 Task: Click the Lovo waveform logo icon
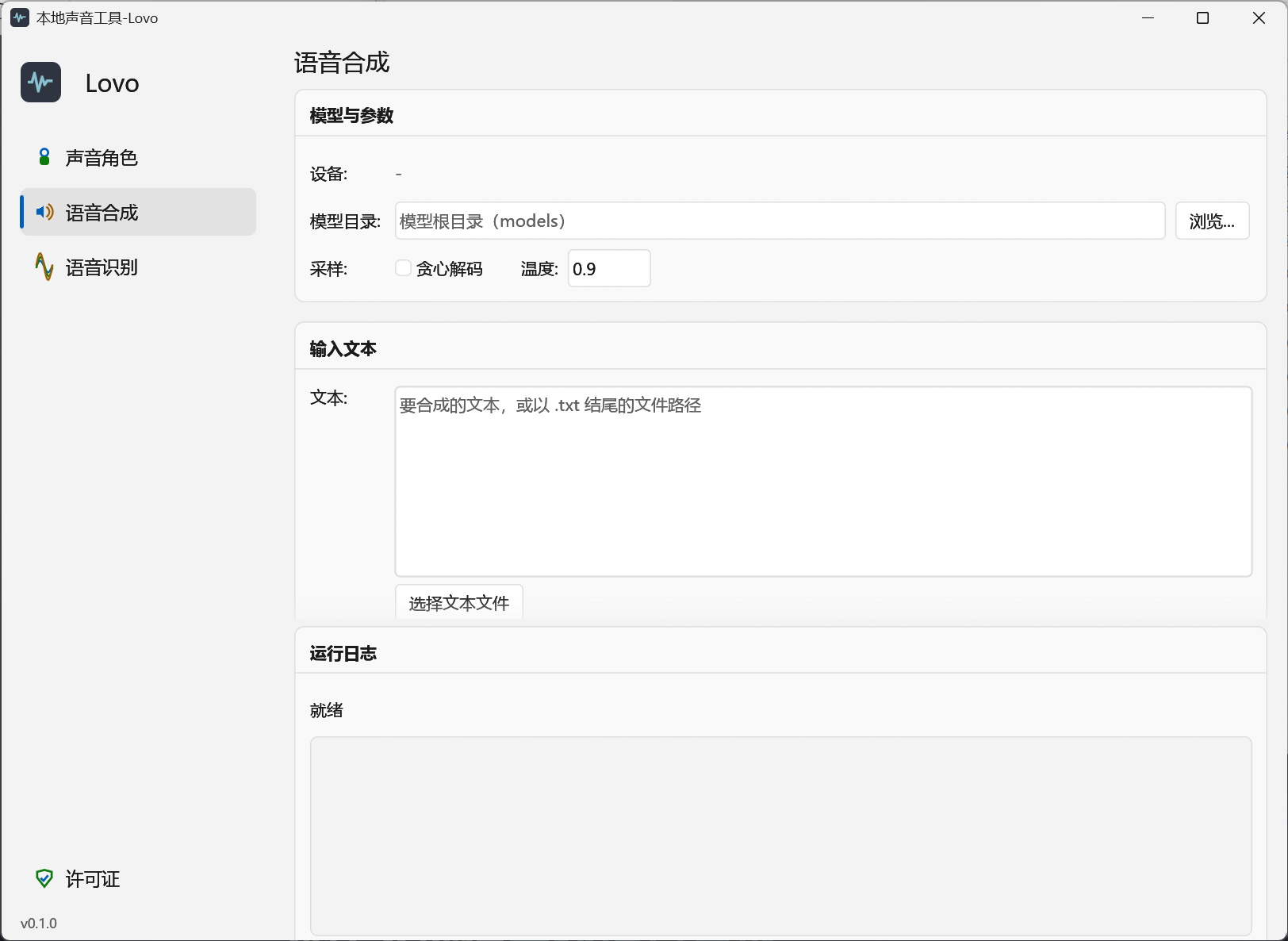tap(40, 83)
